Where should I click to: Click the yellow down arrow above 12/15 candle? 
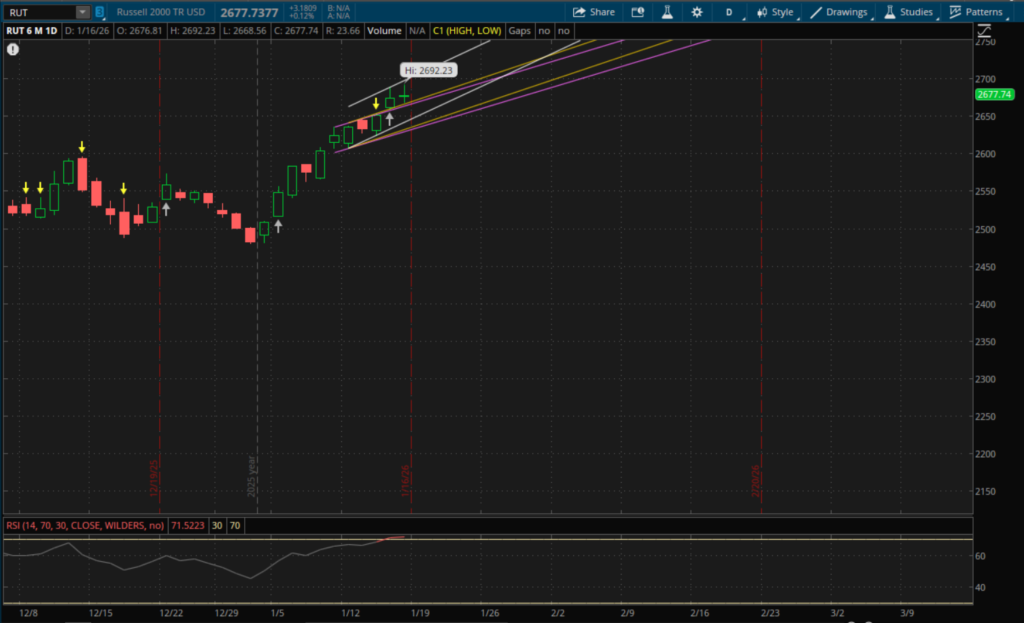tap(82, 147)
